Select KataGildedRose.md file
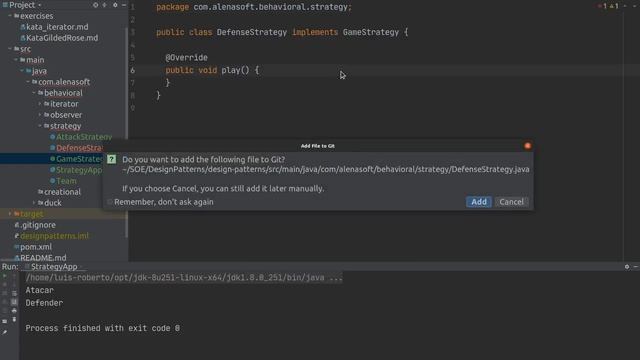640x360 pixels. click(62, 38)
